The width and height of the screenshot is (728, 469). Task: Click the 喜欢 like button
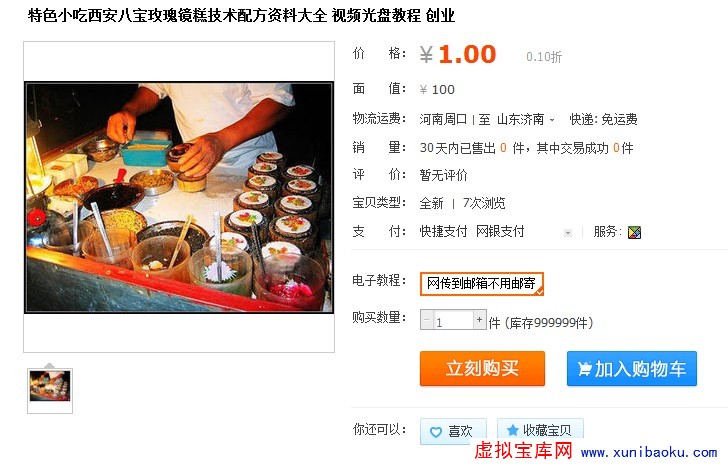click(x=453, y=431)
